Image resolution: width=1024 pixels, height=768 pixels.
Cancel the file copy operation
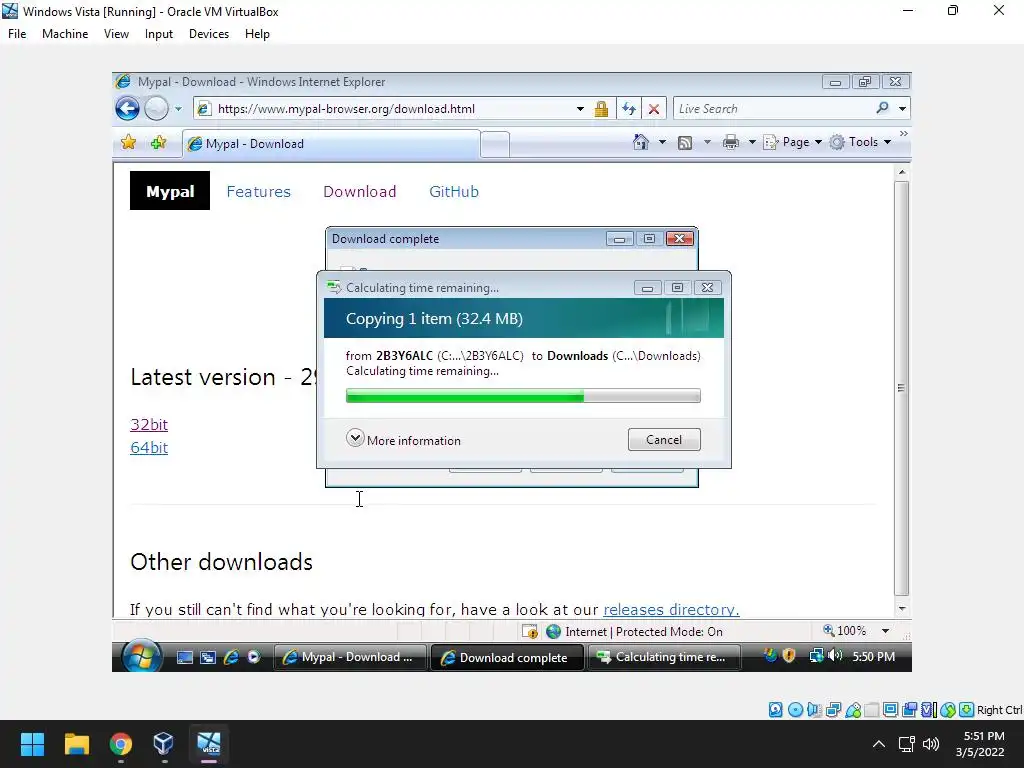(x=664, y=440)
